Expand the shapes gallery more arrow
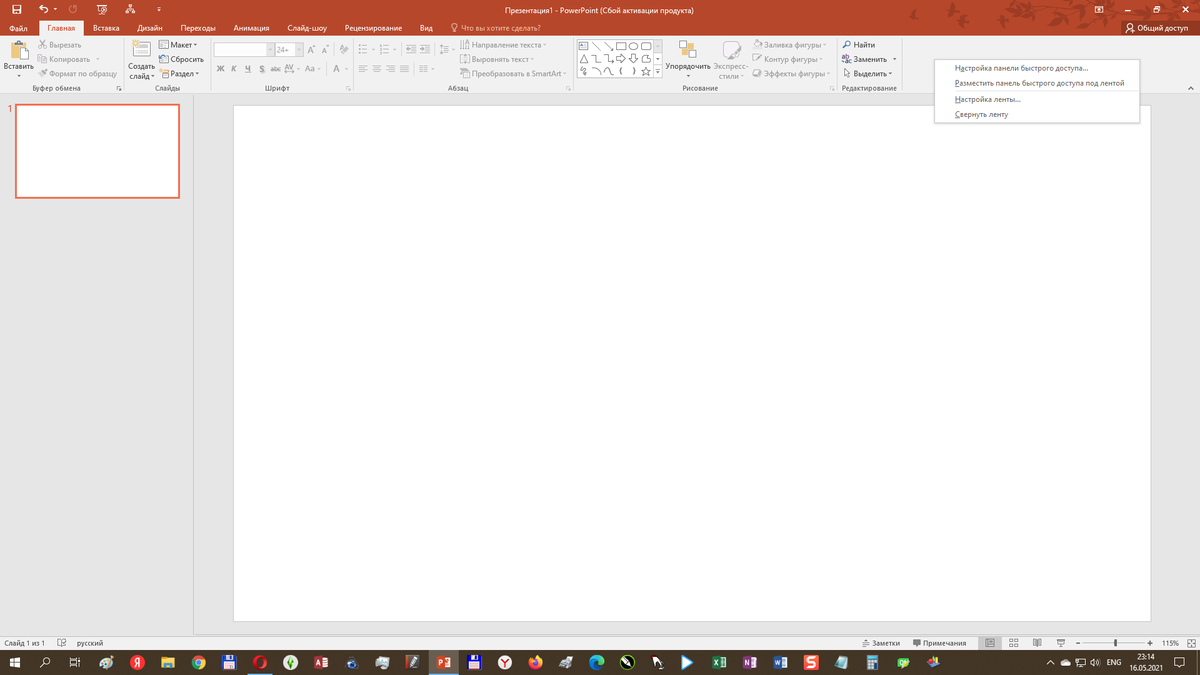The image size is (1200, 675). tap(658, 72)
